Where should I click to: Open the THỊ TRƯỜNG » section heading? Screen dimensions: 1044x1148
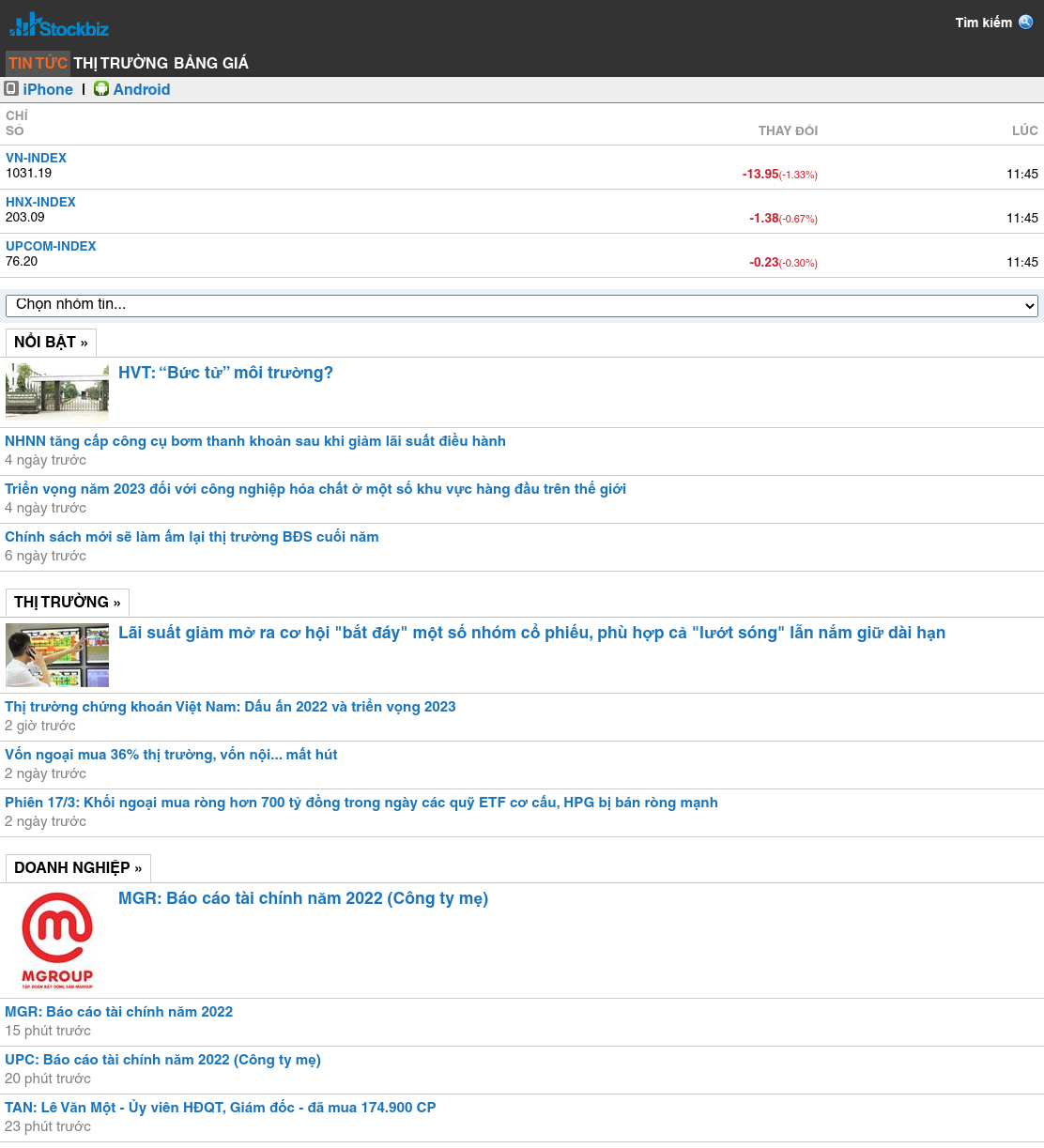68,603
